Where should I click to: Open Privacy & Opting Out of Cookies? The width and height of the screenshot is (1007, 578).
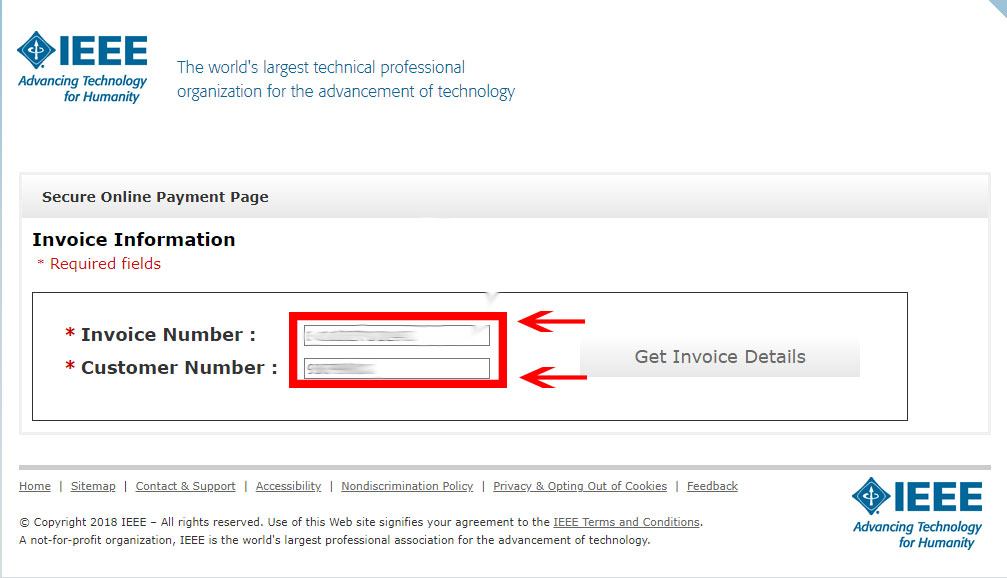pyautogui.click(x=580, y=486)
